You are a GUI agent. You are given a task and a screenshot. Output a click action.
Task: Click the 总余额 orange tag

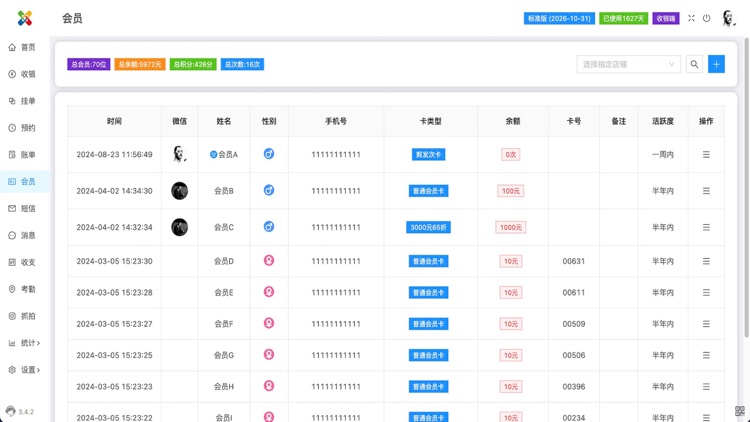[x=140, y=64]
